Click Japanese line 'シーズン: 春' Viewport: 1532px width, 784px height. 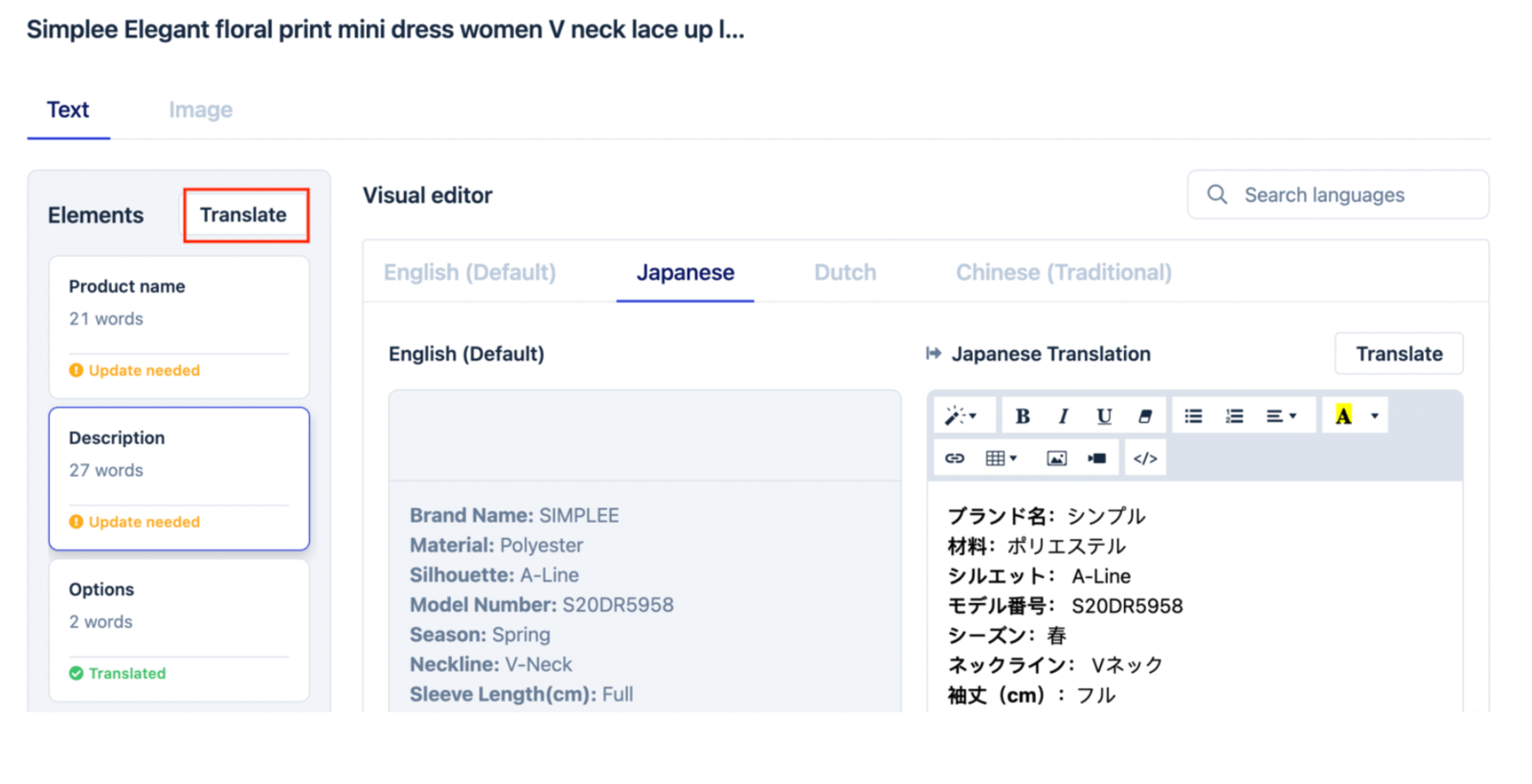tap(1007, 635)
